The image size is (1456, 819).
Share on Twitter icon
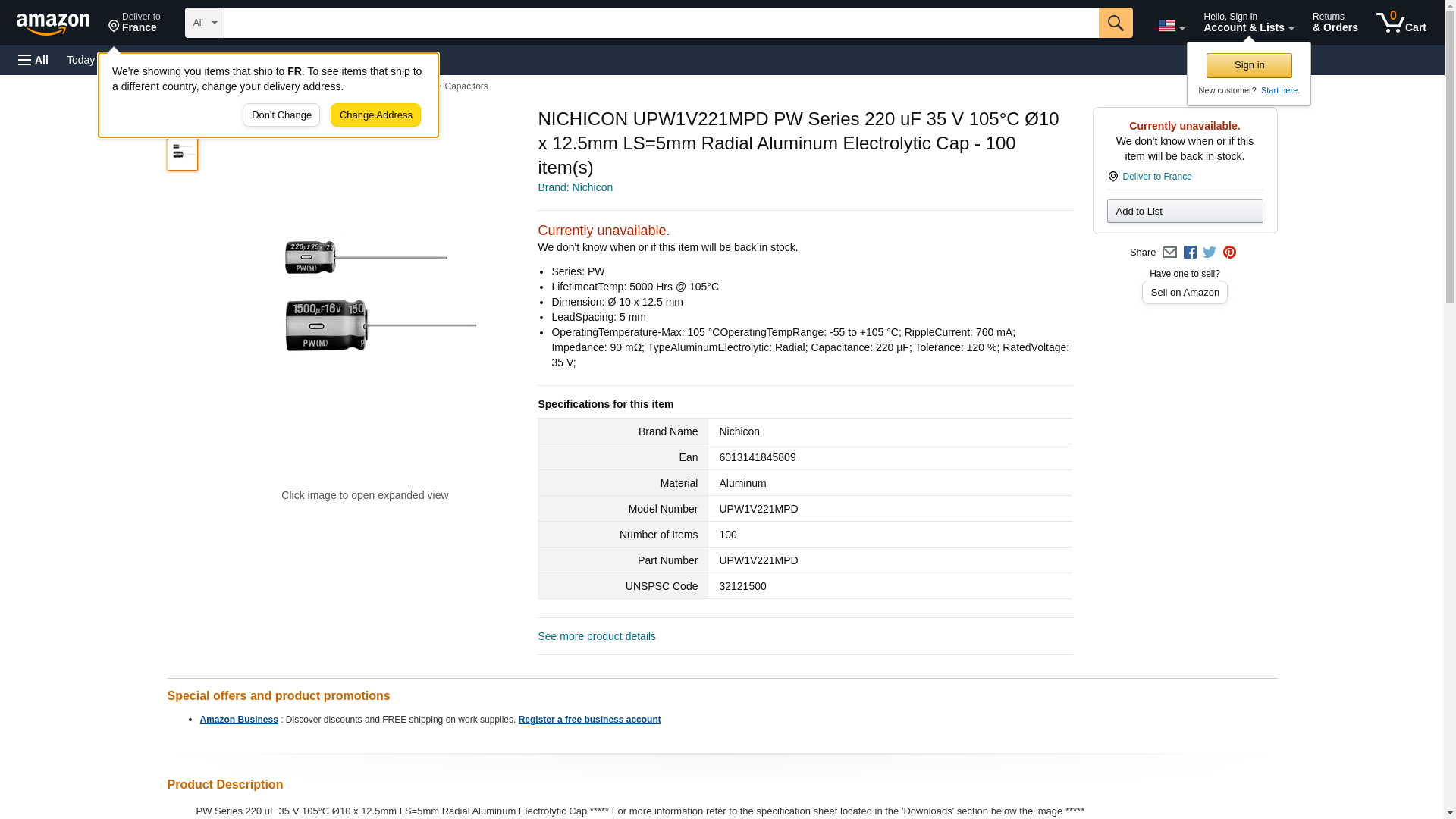coord(1210,253)
